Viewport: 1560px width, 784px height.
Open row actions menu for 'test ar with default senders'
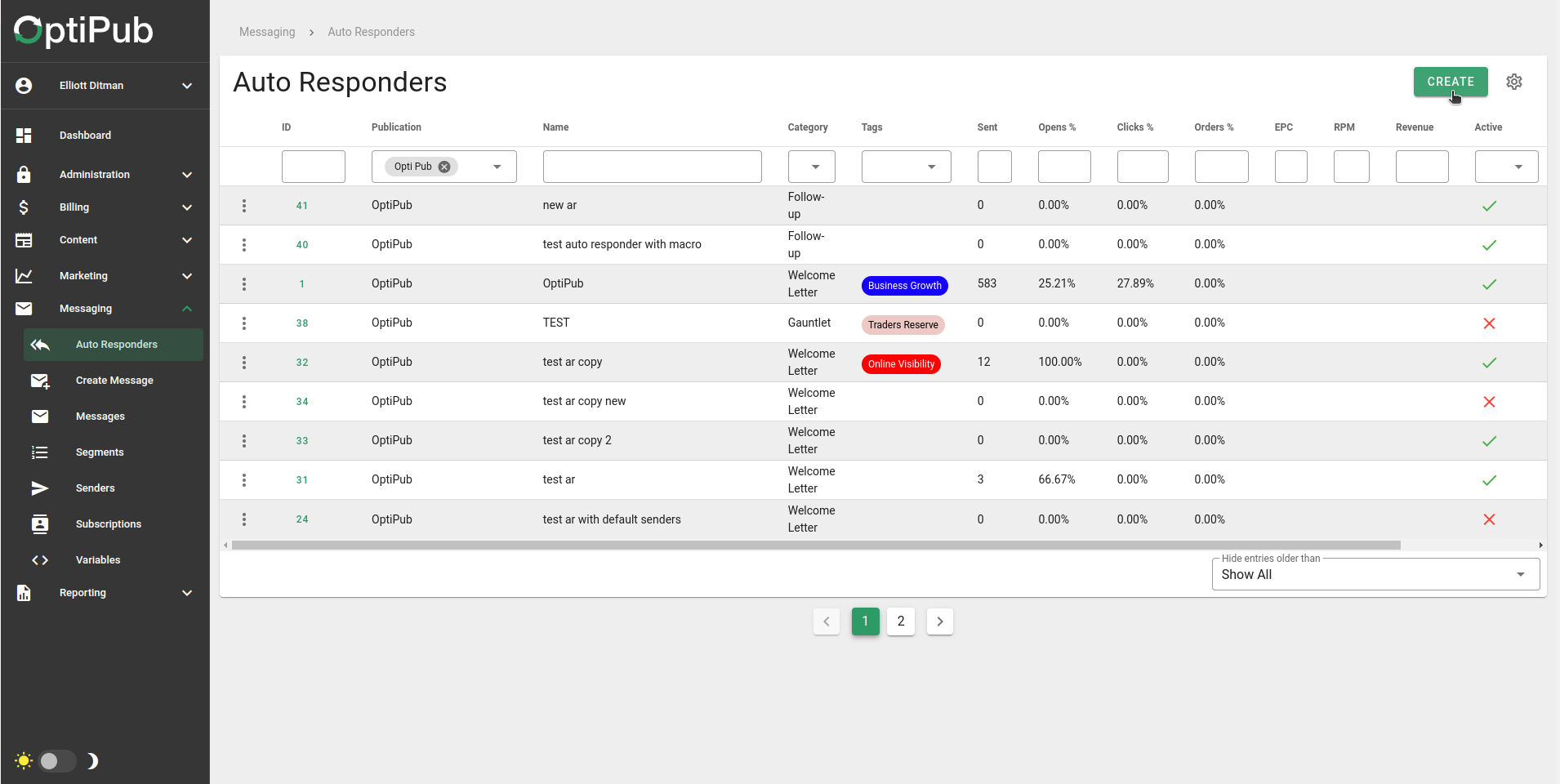[244, 519]
